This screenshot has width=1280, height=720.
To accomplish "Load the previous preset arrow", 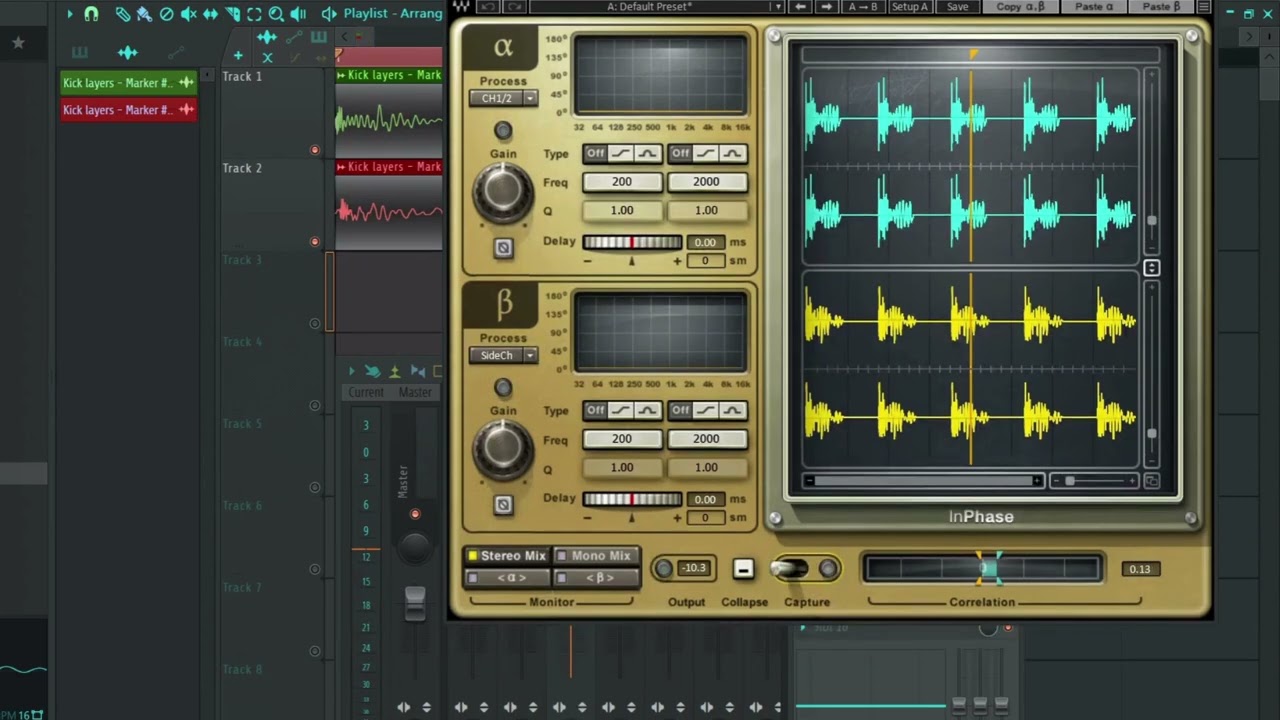I will point(800,6).
